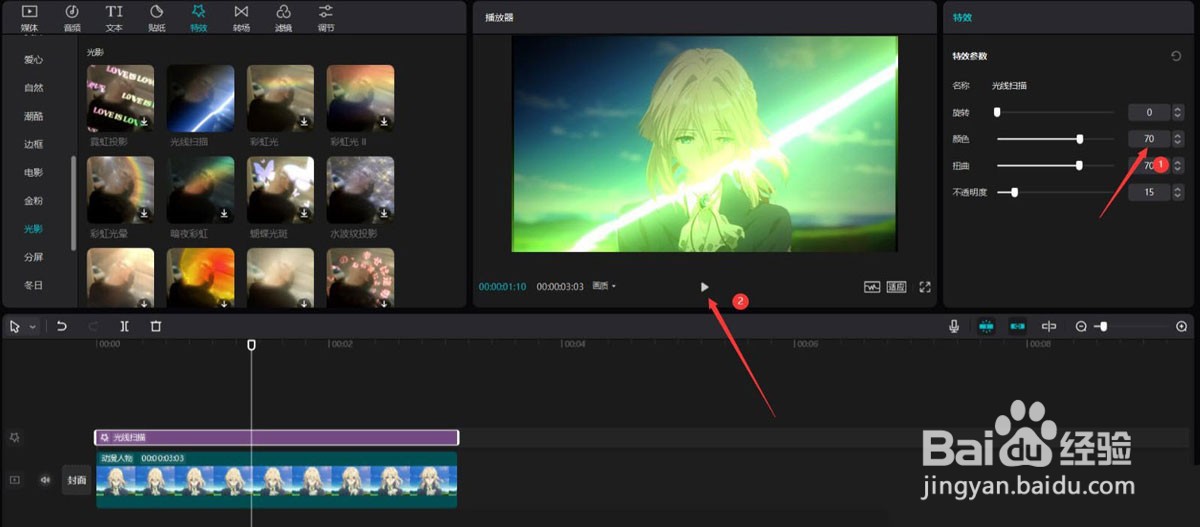The image size is (1200, 527).
Task: Zoom in the timeline
Action: [x=1181, y=327]
